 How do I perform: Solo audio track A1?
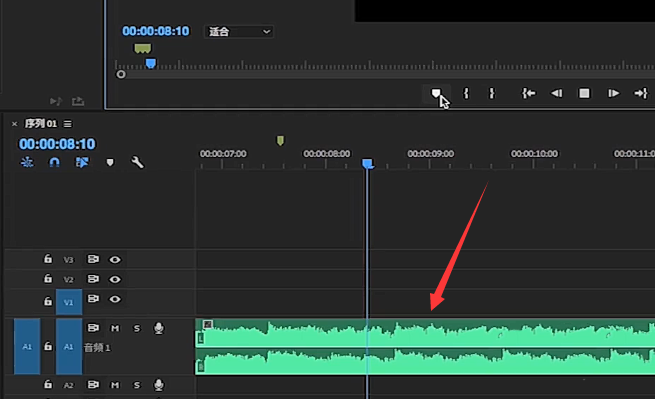point(137,328)
